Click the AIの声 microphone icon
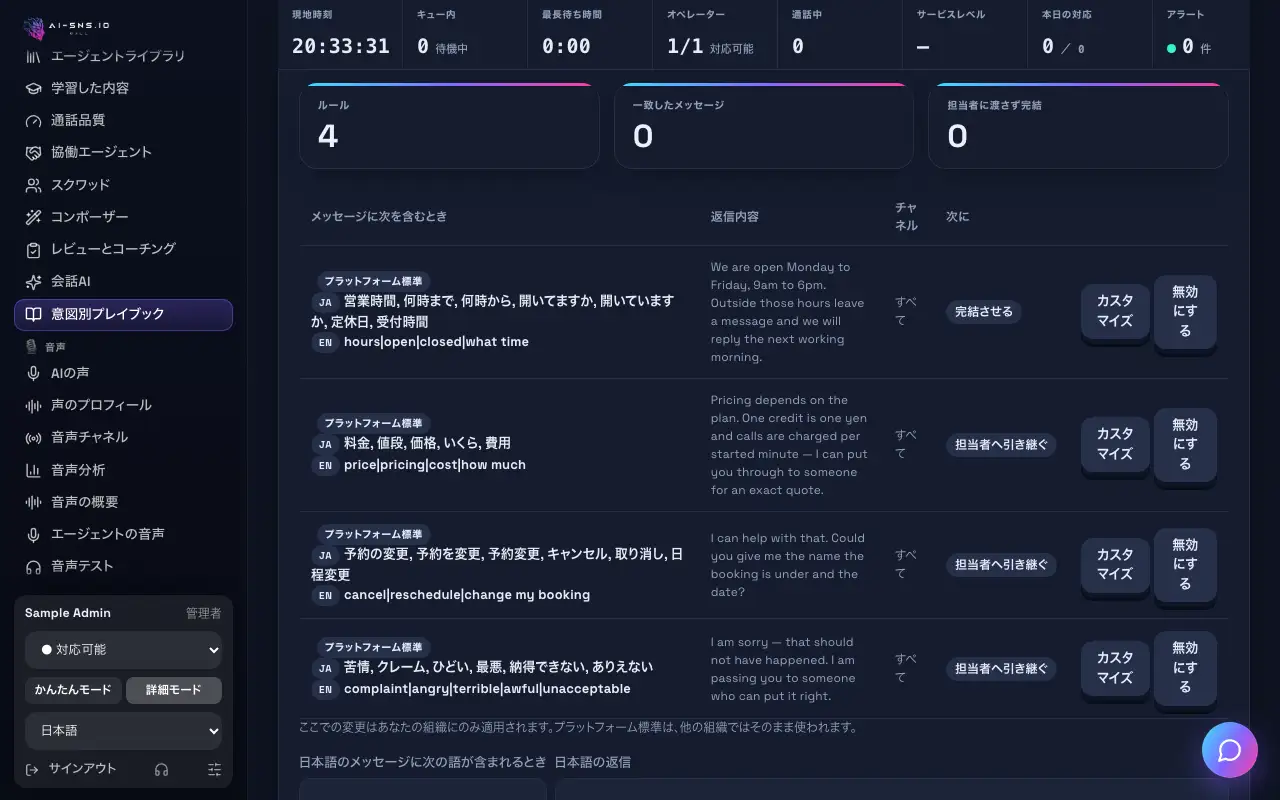Viewport: 1280px width, 800px height. pyautogui.click(x=33, y=373)
